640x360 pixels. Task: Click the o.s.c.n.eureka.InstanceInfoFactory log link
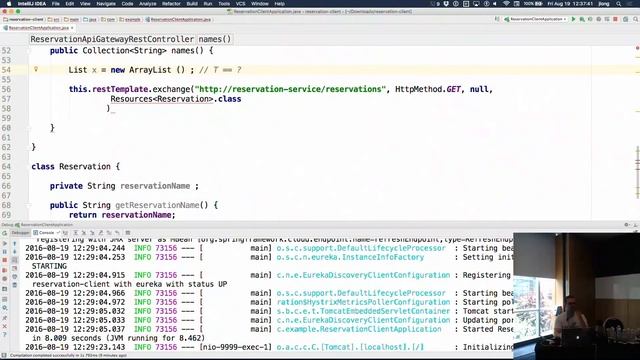click(350, 257)
